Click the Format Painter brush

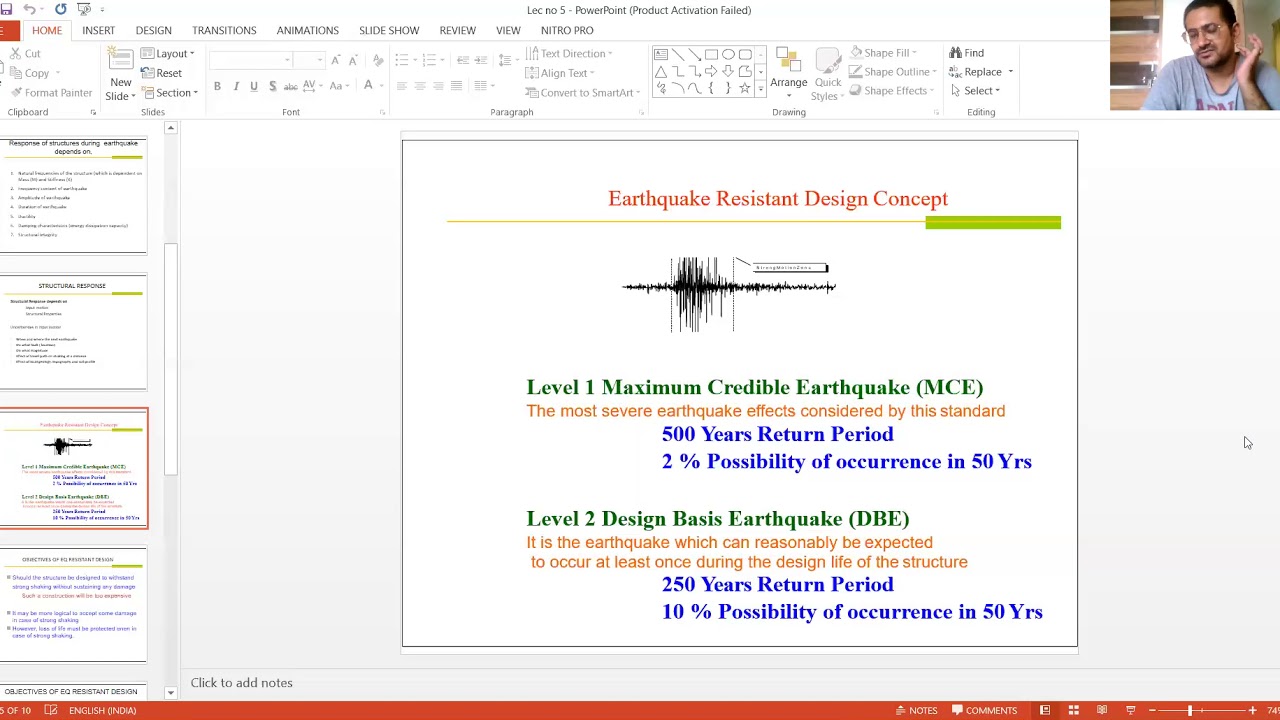pos(50,93)
